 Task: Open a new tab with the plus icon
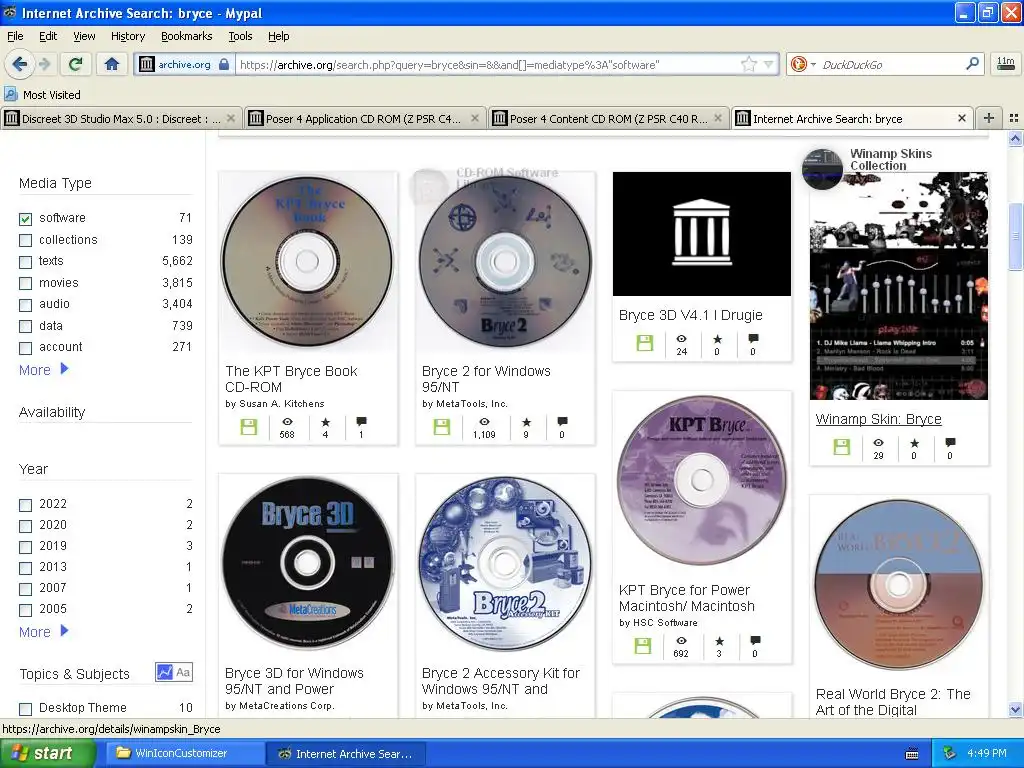(x=989, y=118)
